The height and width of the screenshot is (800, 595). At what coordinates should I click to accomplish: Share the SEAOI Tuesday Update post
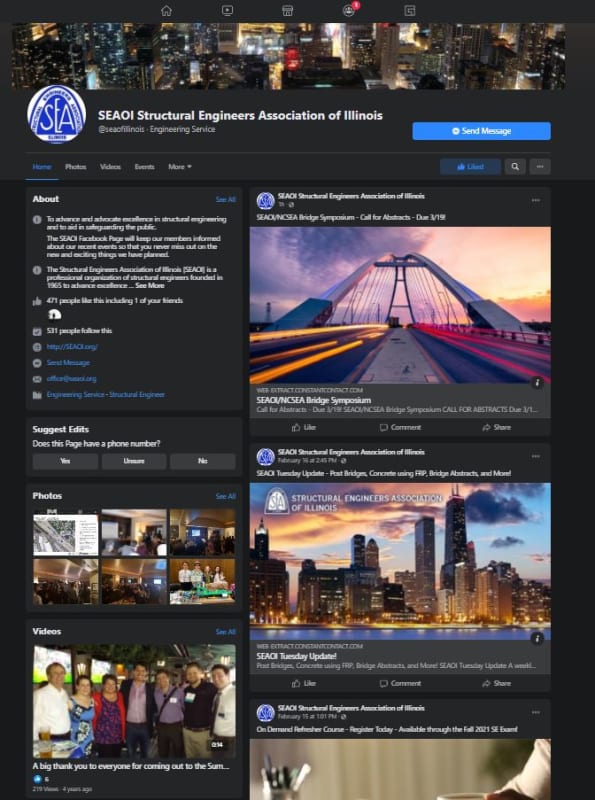(x=497, y=684)
